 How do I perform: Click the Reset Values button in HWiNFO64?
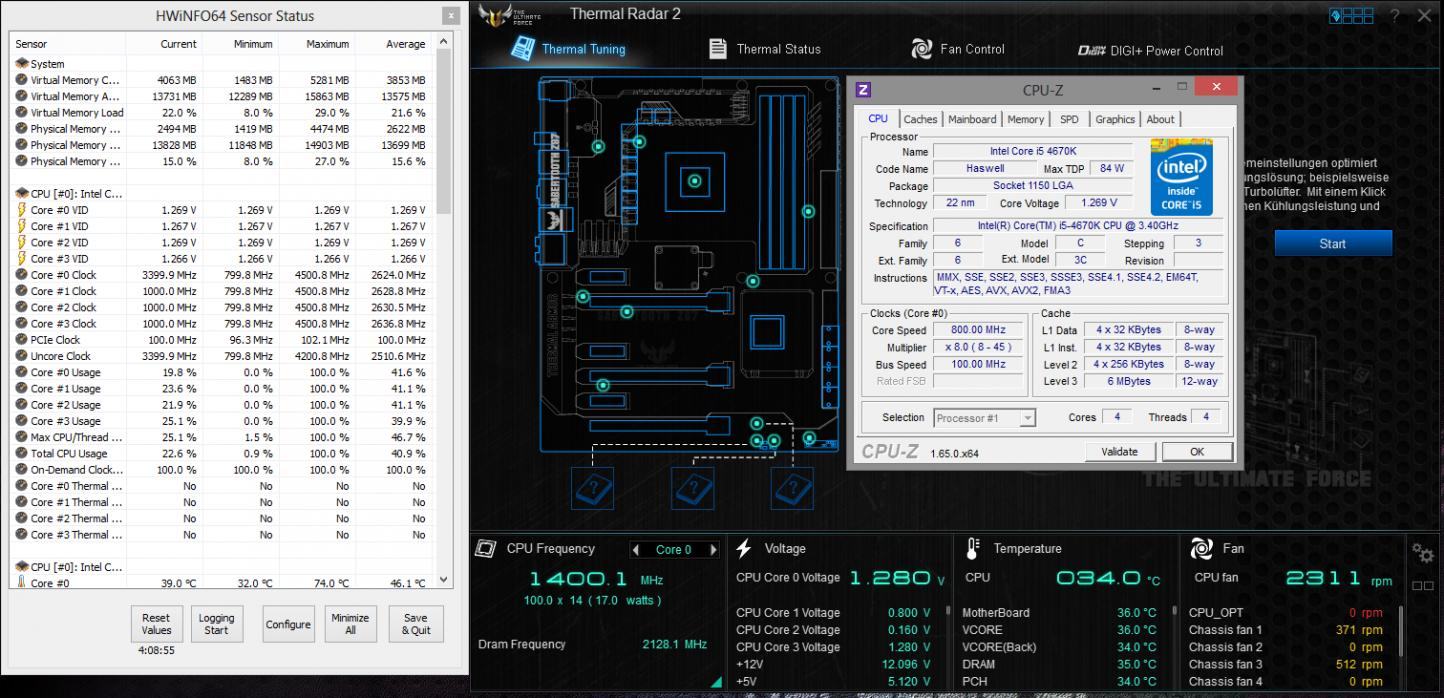coord(156,624)
